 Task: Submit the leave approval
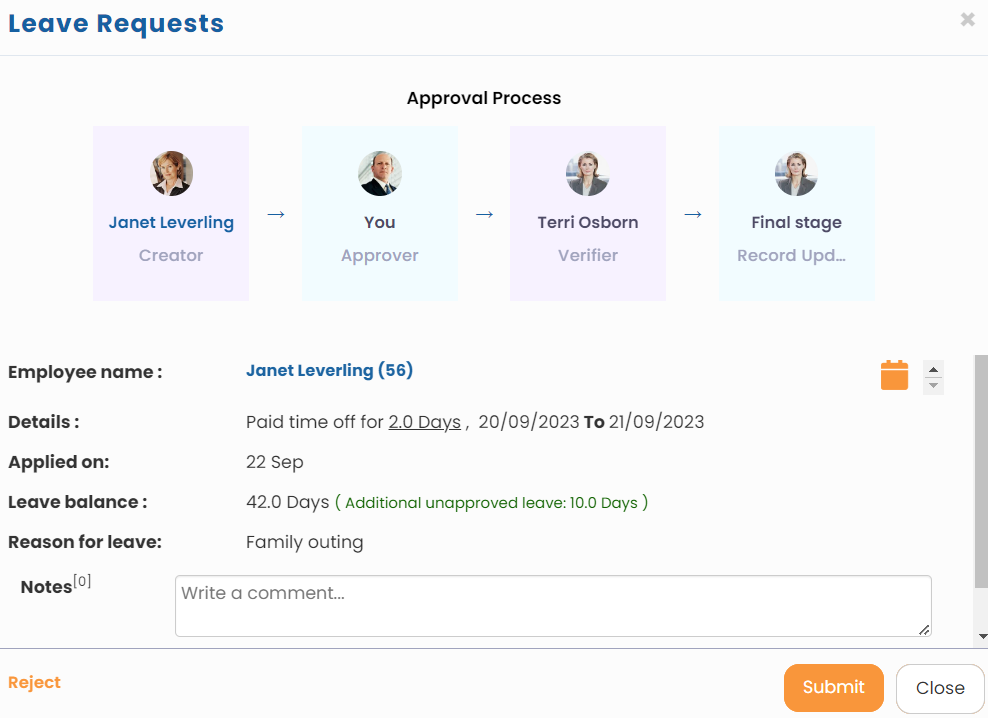click(x=833, y=687)
